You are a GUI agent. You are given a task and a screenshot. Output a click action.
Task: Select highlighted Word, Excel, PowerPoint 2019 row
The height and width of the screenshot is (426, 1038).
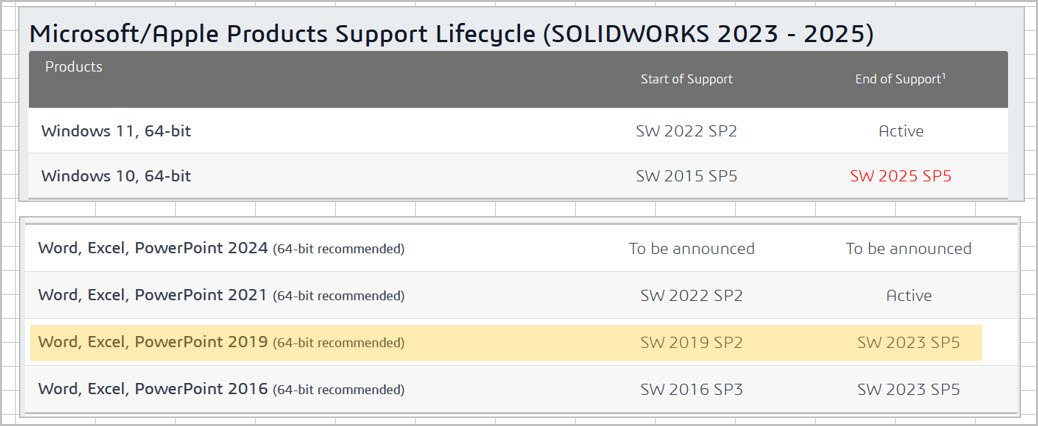coord(506,343)
